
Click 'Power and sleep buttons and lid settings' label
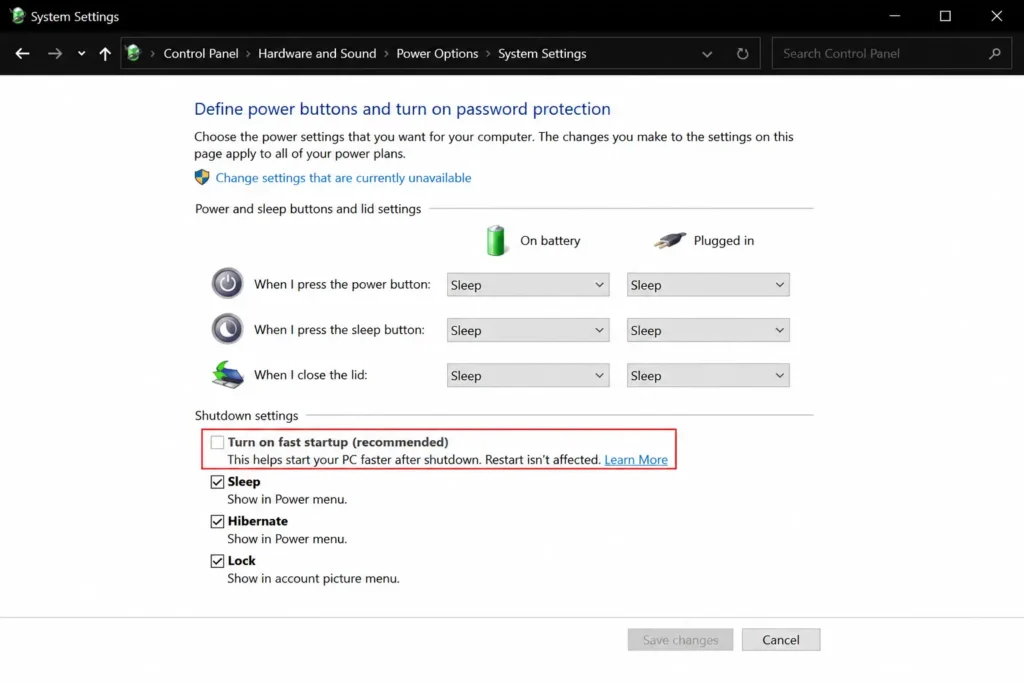tap(308, 209)
